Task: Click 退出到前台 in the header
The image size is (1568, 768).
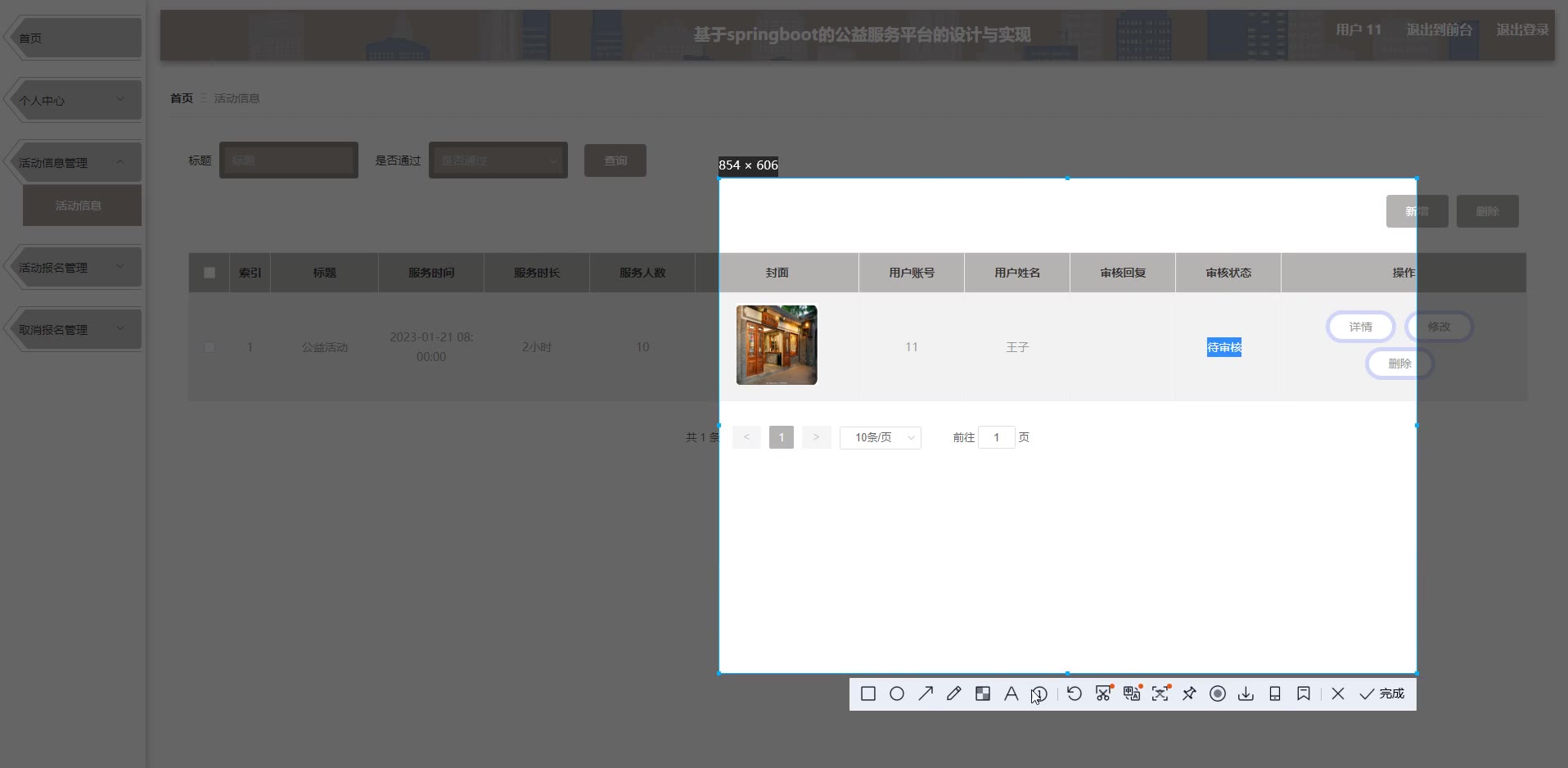Action: pyautogui.click(x=1439, y=29)
